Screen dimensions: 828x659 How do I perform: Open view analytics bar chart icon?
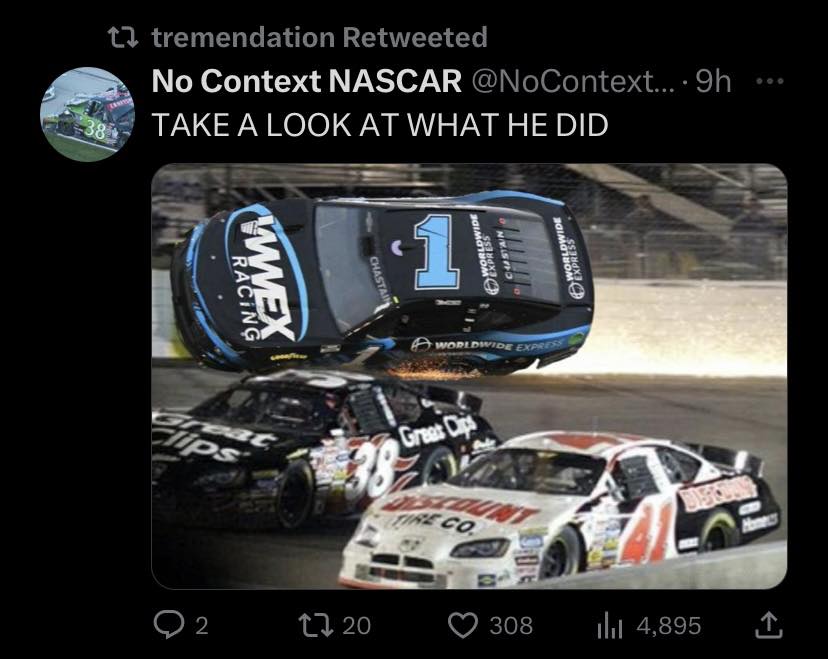click(611, 626)
